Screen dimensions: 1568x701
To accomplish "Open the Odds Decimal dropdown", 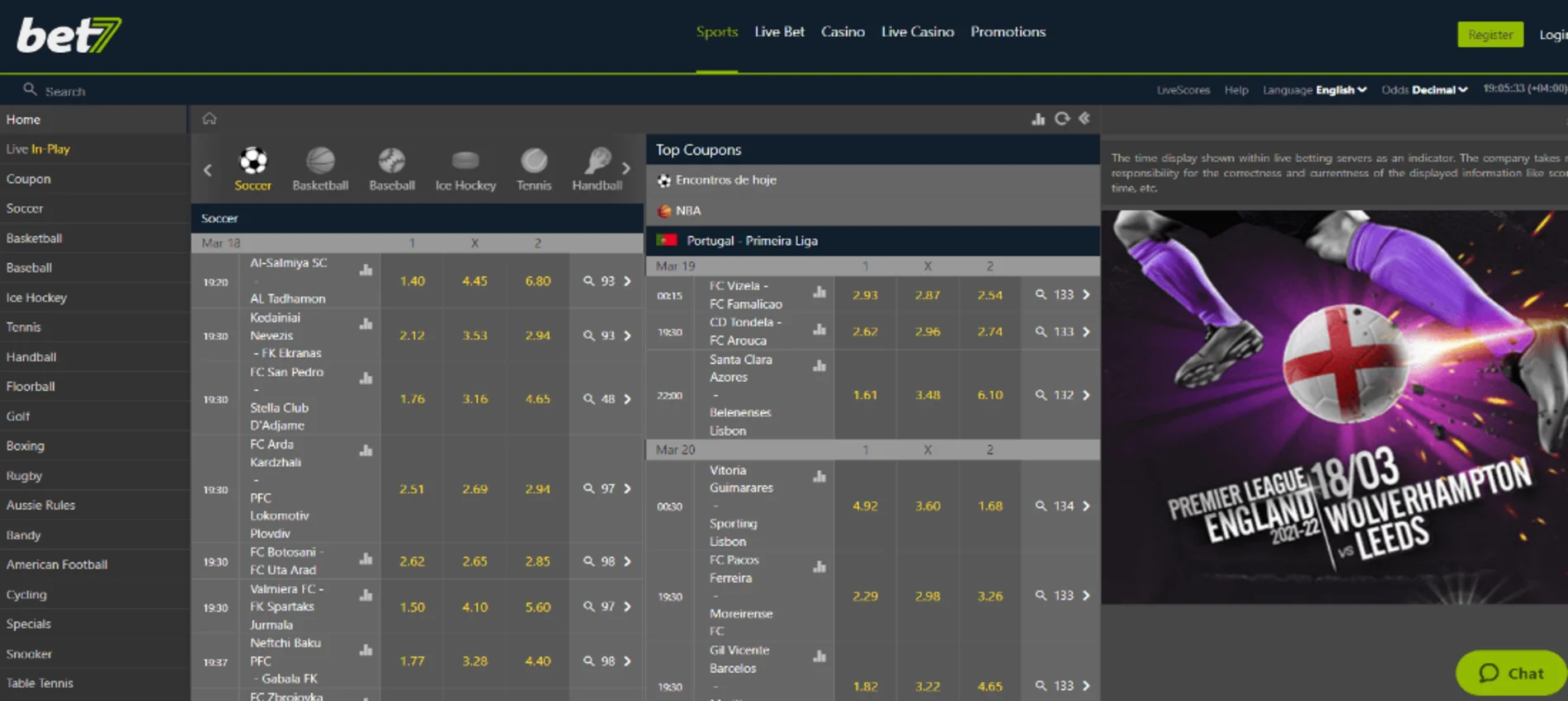I will [x=1424, y=90].
